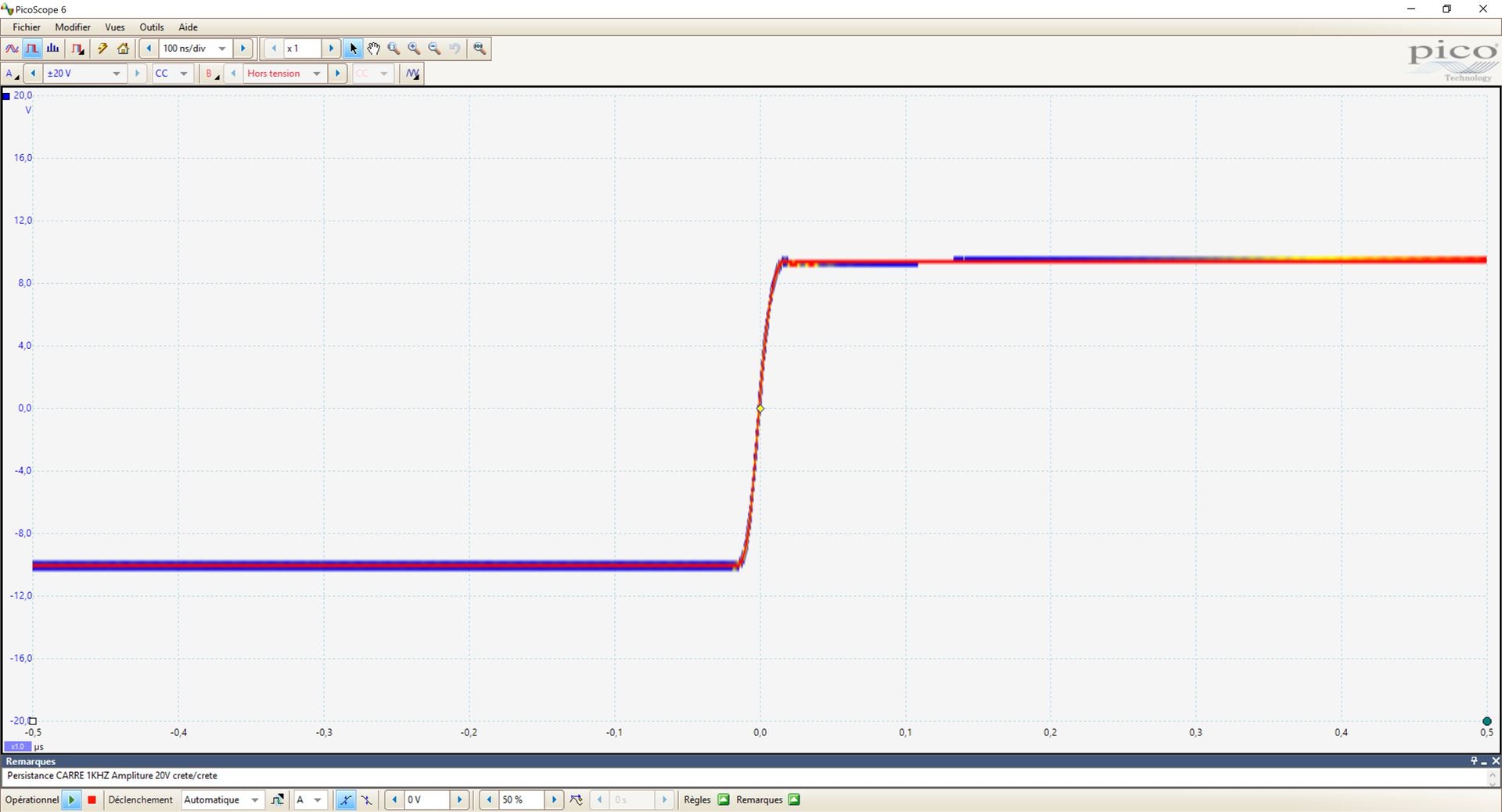Stop capture with red stop button
Image resolution: width=1502 pixels, height=812 pixels.
click(x=92, y=800)
